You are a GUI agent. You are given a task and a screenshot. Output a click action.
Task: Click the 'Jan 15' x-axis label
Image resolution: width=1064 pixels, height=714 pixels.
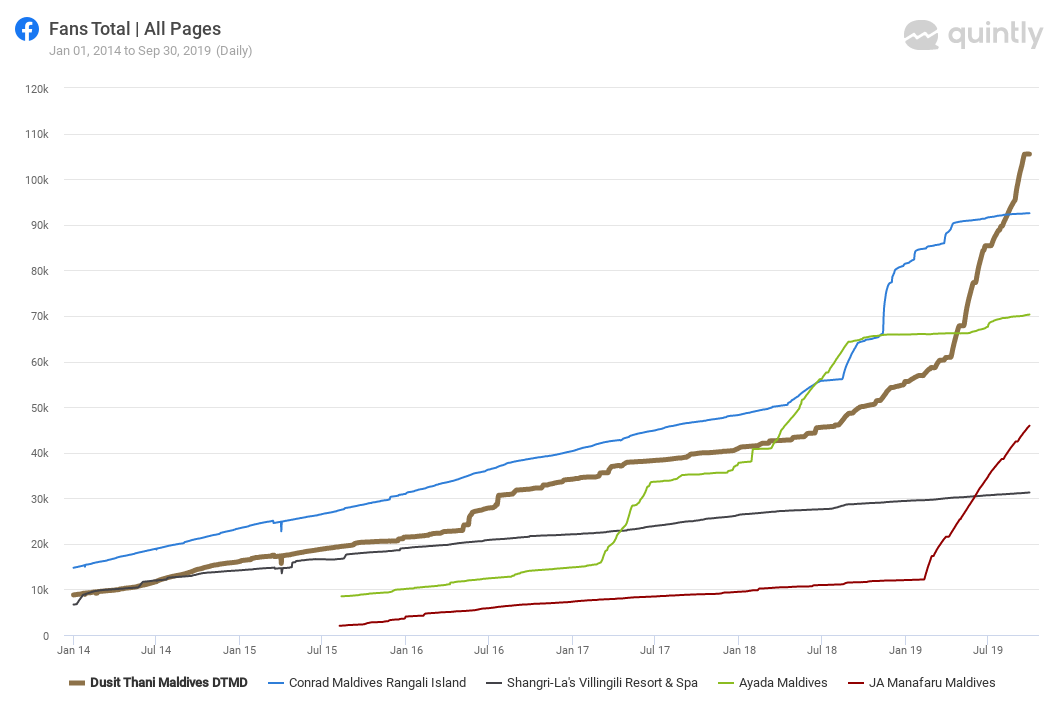tap(240, 650)
